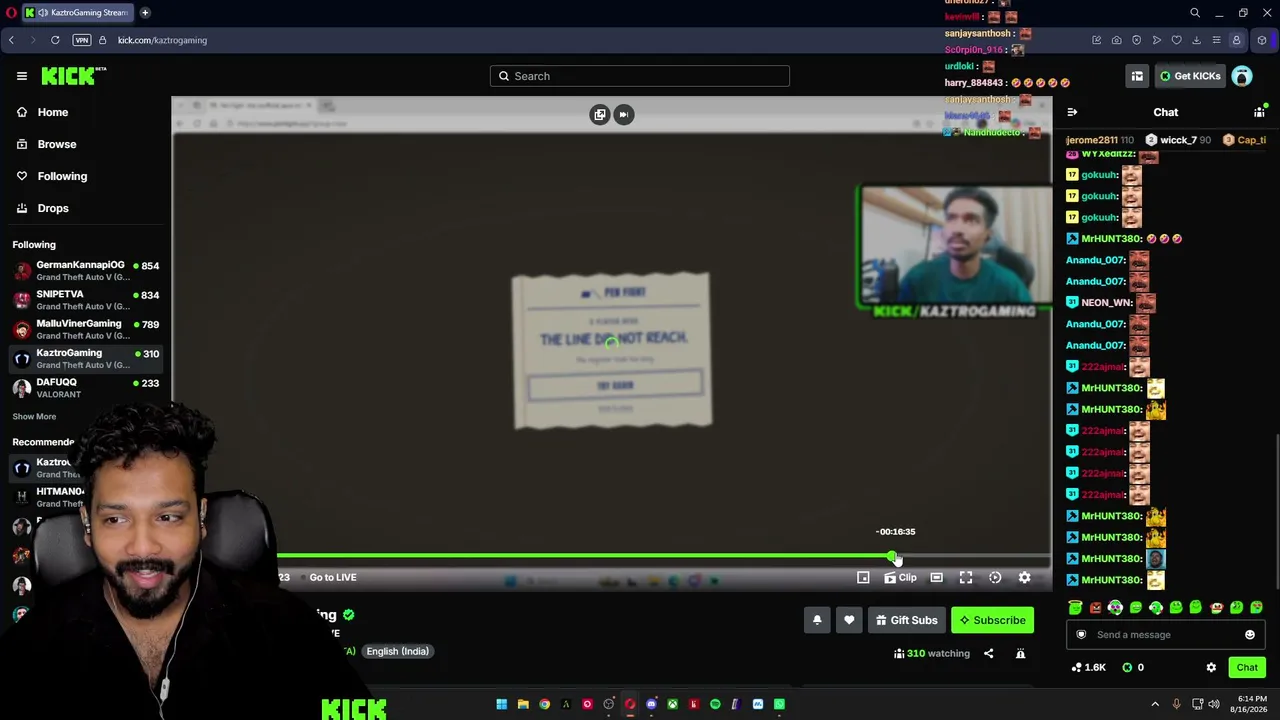Go back in browser history

tap(11, 40)
